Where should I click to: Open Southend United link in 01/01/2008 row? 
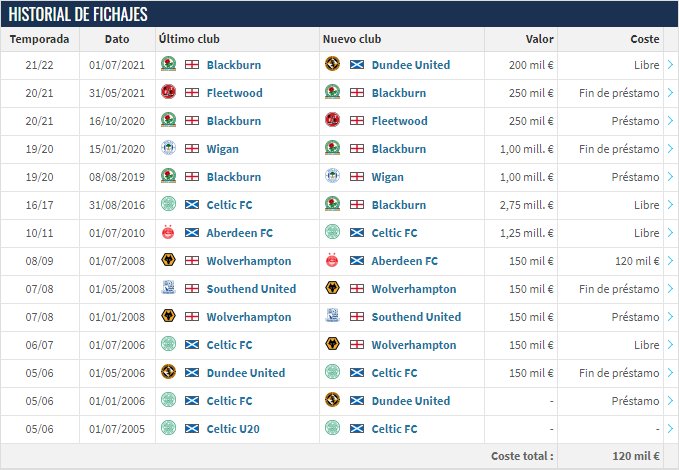click(x=416, y=317)
